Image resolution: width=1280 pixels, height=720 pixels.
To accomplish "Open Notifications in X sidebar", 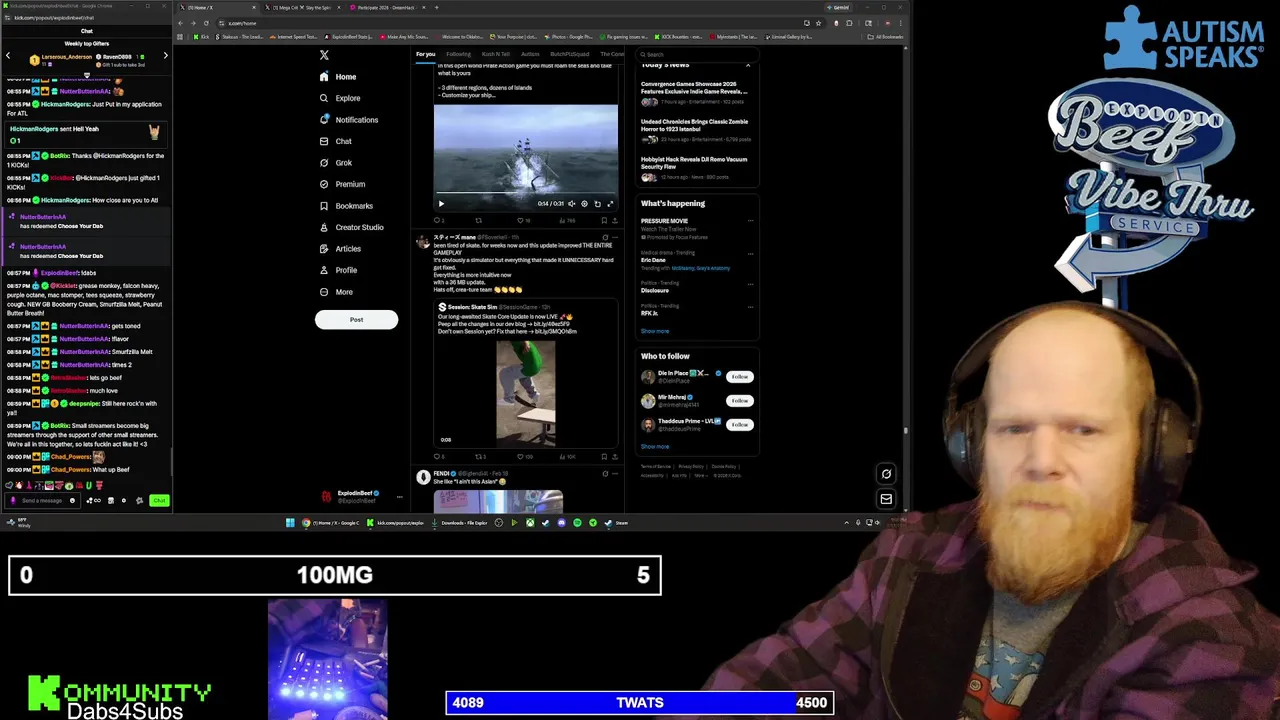I will coord(349,120).
